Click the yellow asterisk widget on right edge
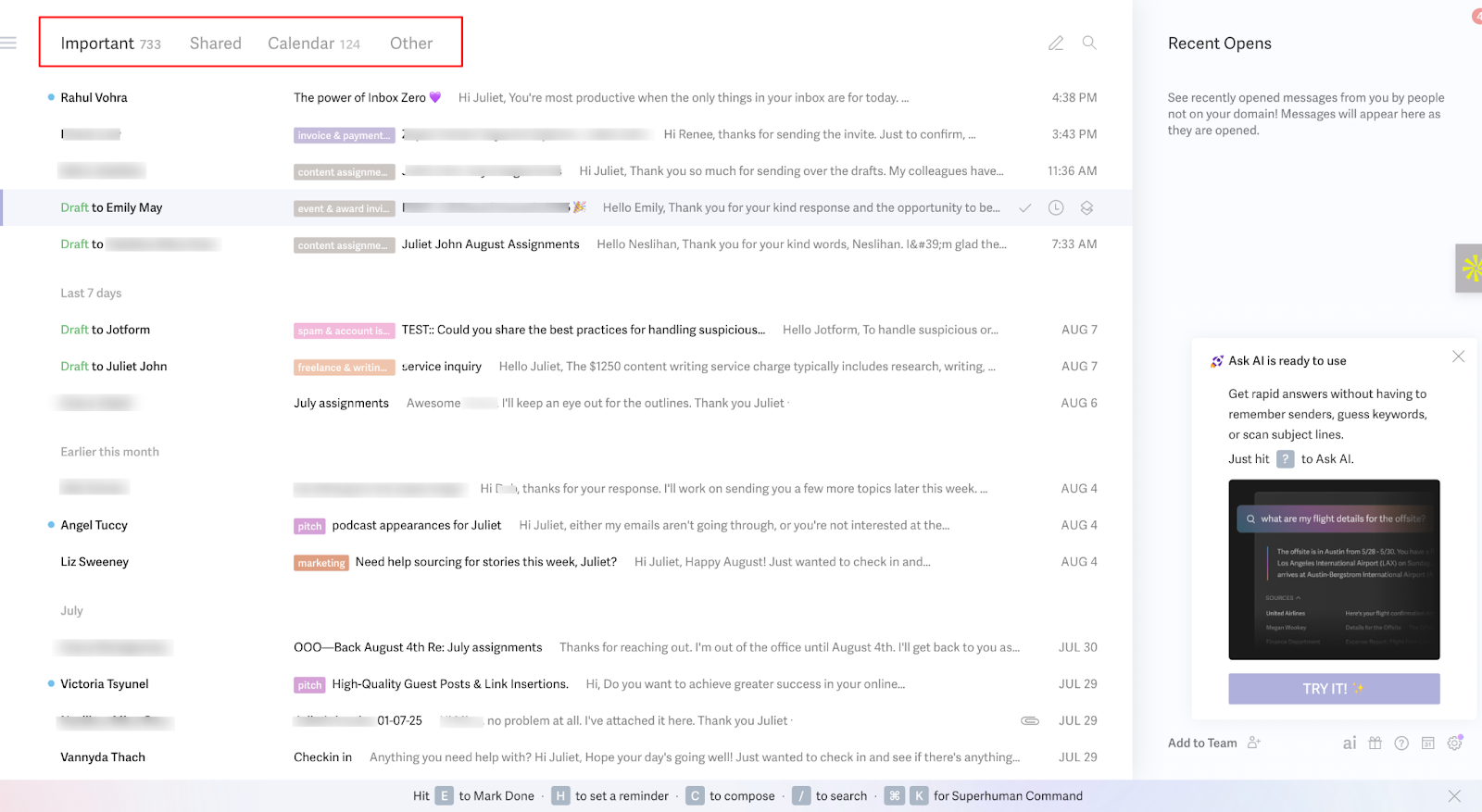1482x812 pixels. [1470, 269]
